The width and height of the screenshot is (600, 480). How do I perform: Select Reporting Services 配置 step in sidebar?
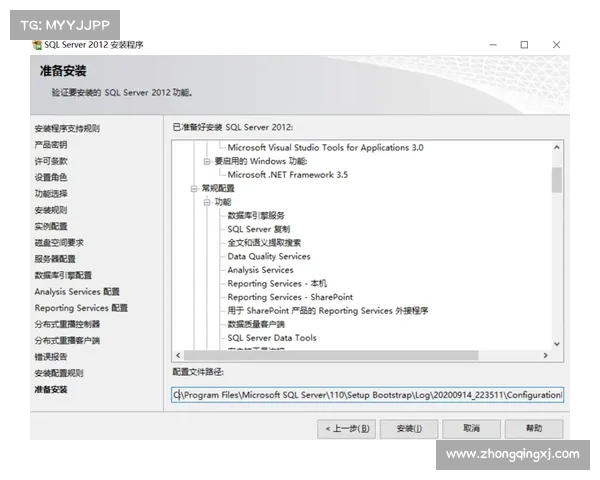(x=81, y=308)
